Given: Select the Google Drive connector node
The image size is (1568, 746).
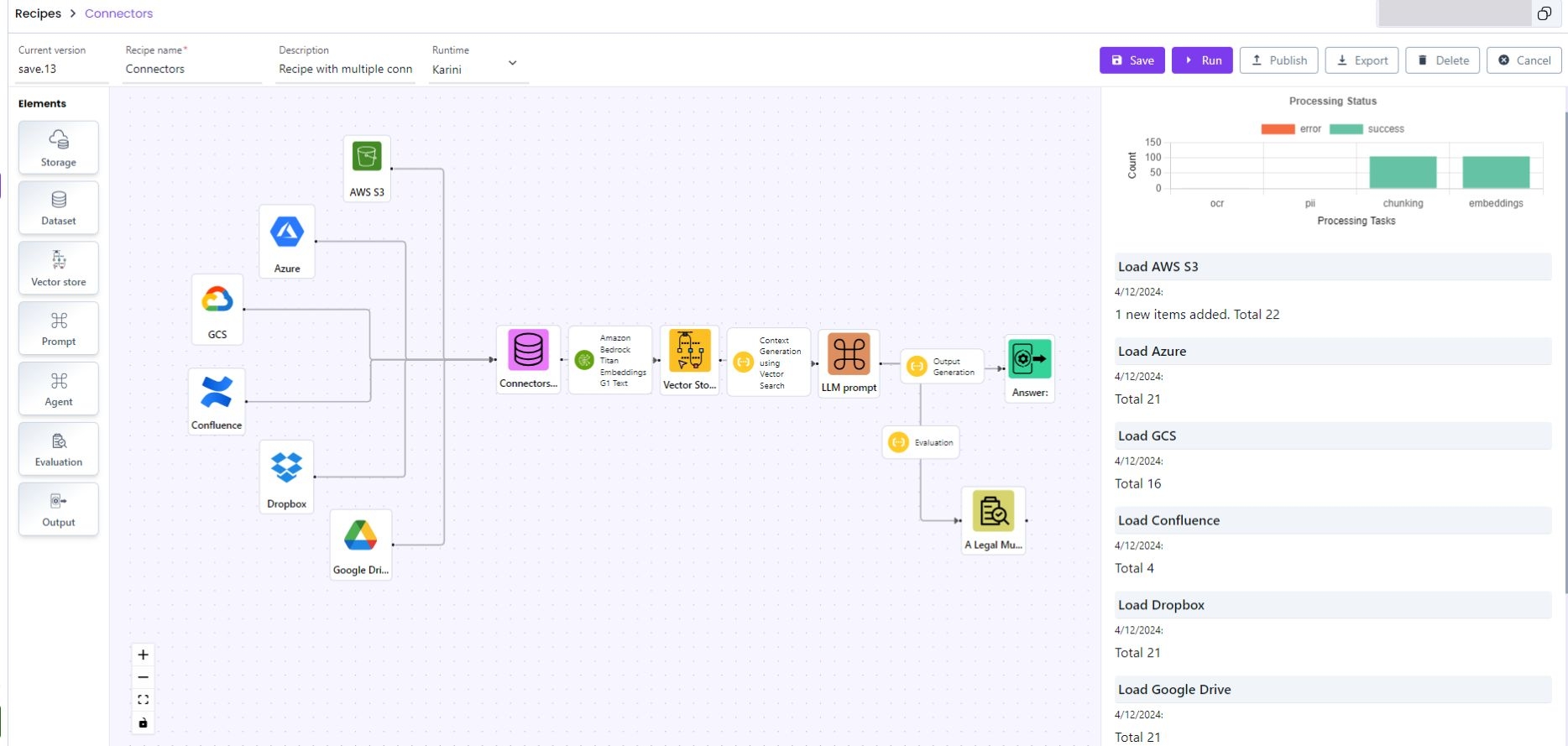Looking at the screenshot, I should tap(361, 544).
